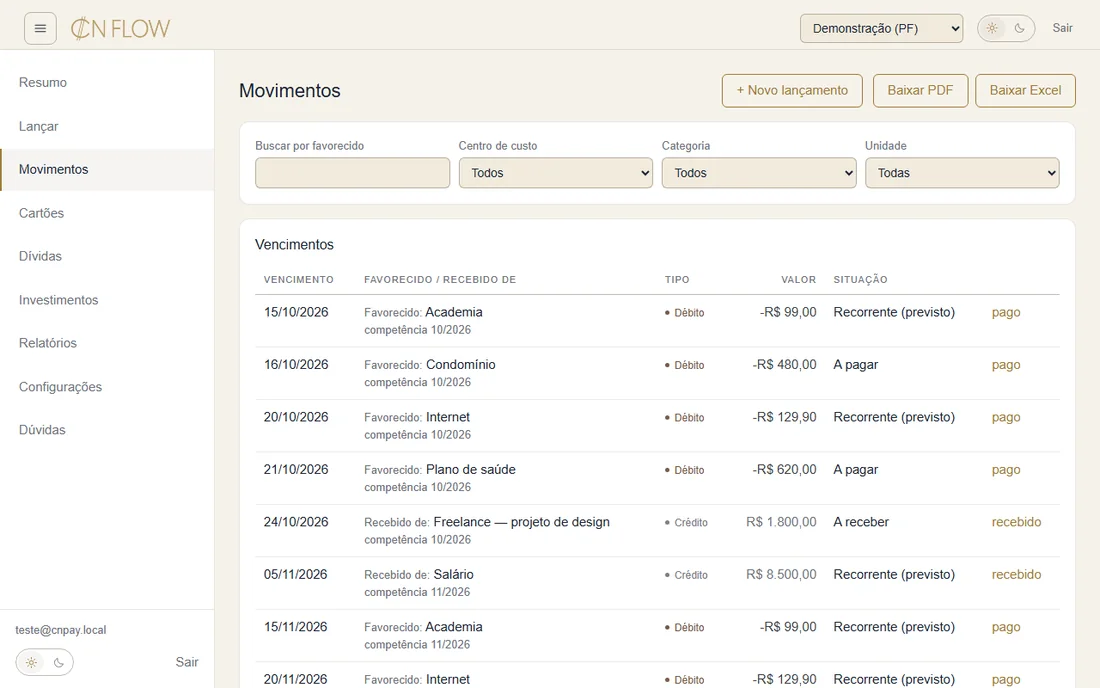Click the CN FLOW logo
1100x688 pixels.
click(x=120, y=29)
